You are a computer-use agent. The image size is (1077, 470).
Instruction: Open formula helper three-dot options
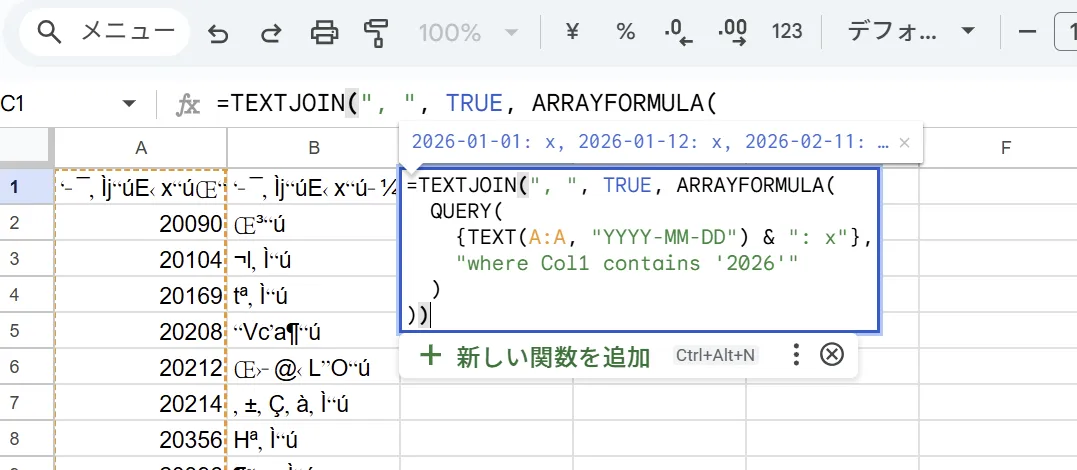796,355
